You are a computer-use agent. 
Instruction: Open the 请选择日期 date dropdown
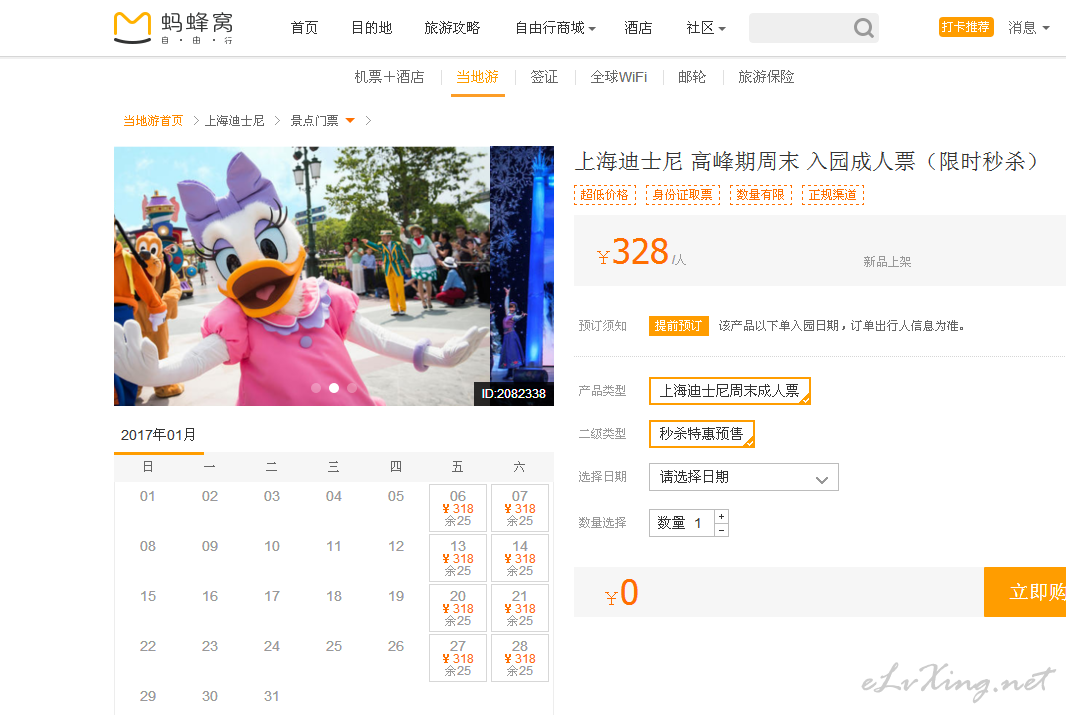744,477
